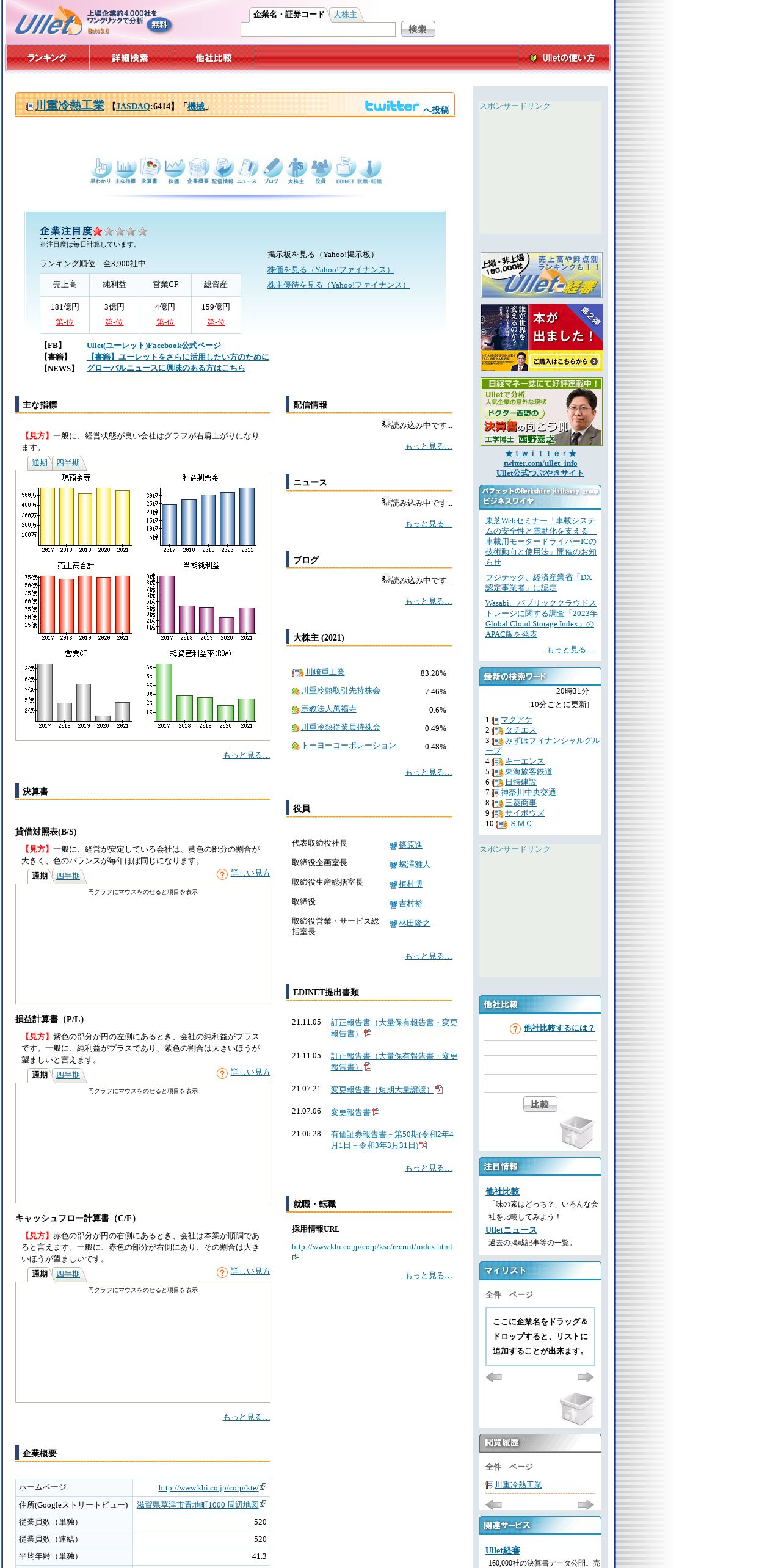Open the 他社比較 menu

(x=214, y=58)
